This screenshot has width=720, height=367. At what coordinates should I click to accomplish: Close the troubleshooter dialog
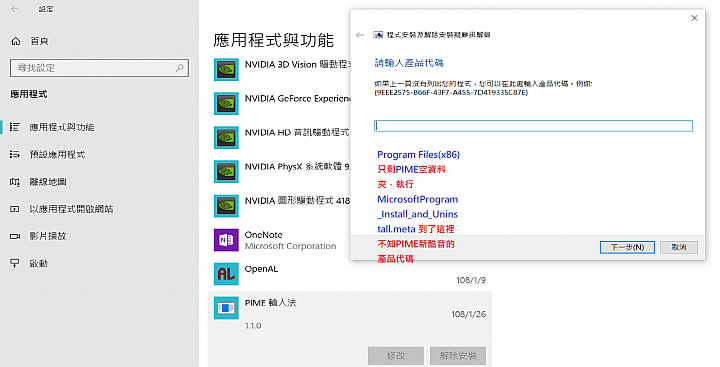click(x=694, y=18)
